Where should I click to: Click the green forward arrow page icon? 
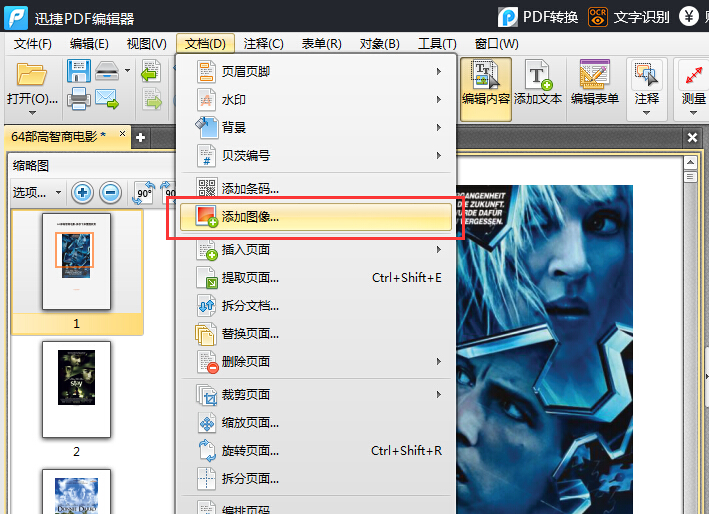click(152, 99)
